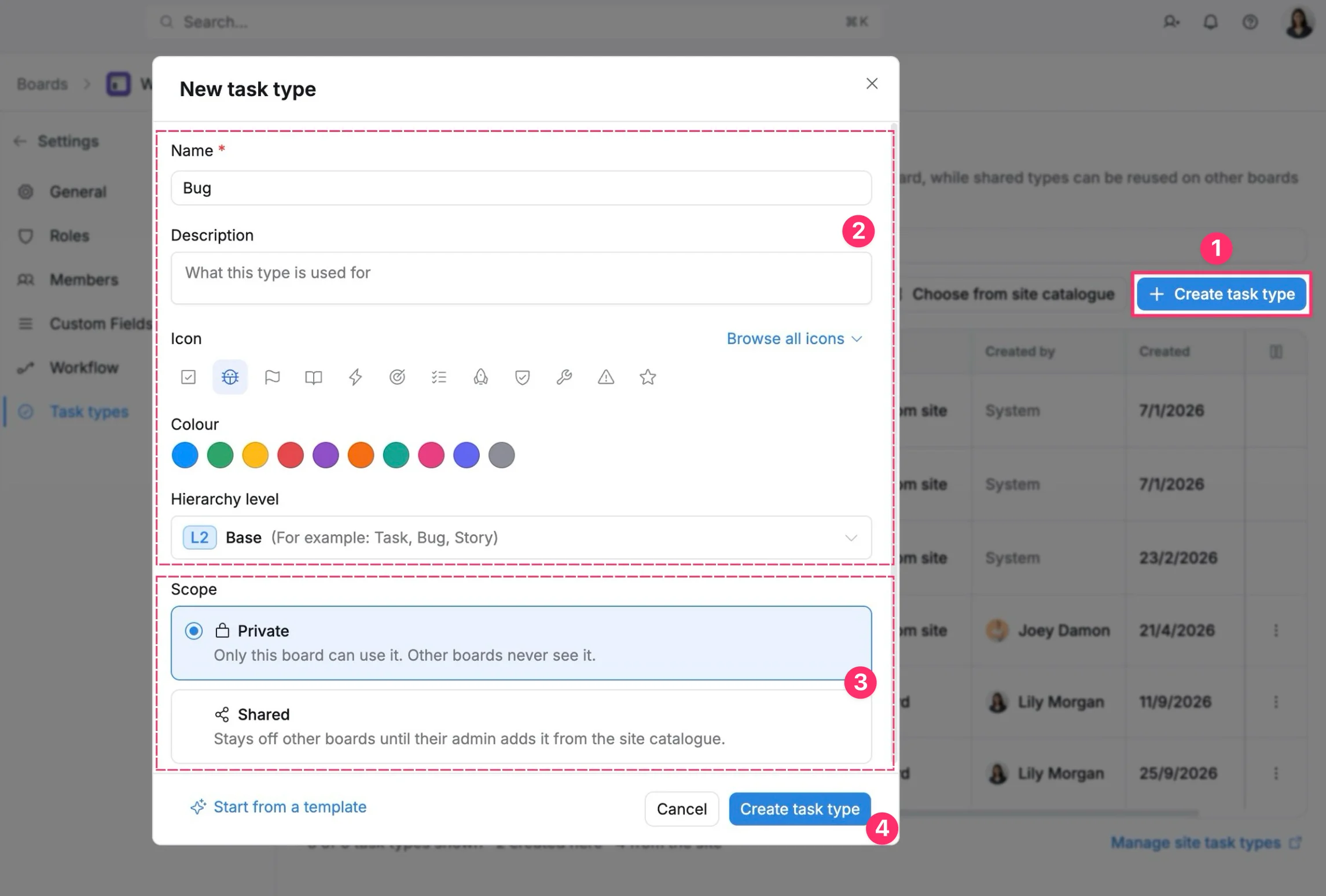Pick the yellow colour swatch
This screenshot has width=1326, height=896.
point(255,455)
